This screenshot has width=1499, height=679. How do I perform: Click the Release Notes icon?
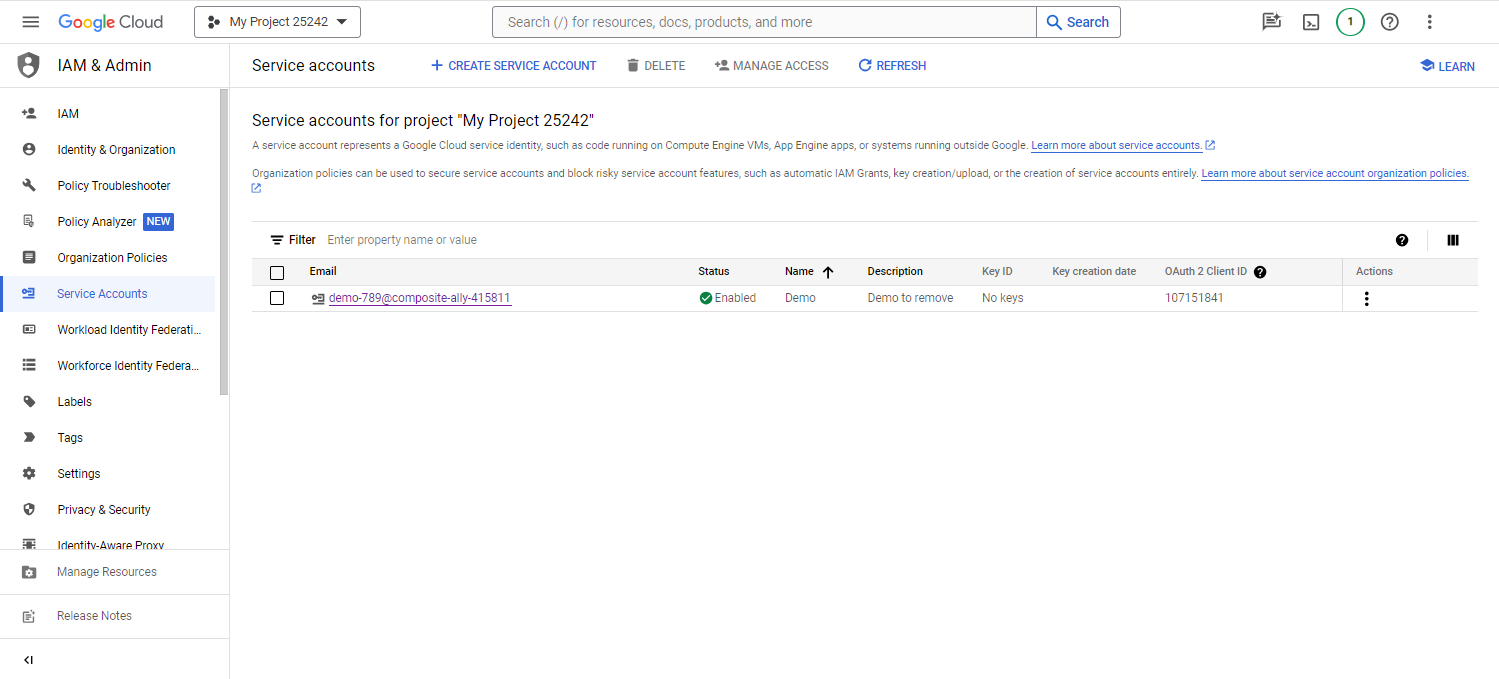pyautogui.click(x=29, y=616)
